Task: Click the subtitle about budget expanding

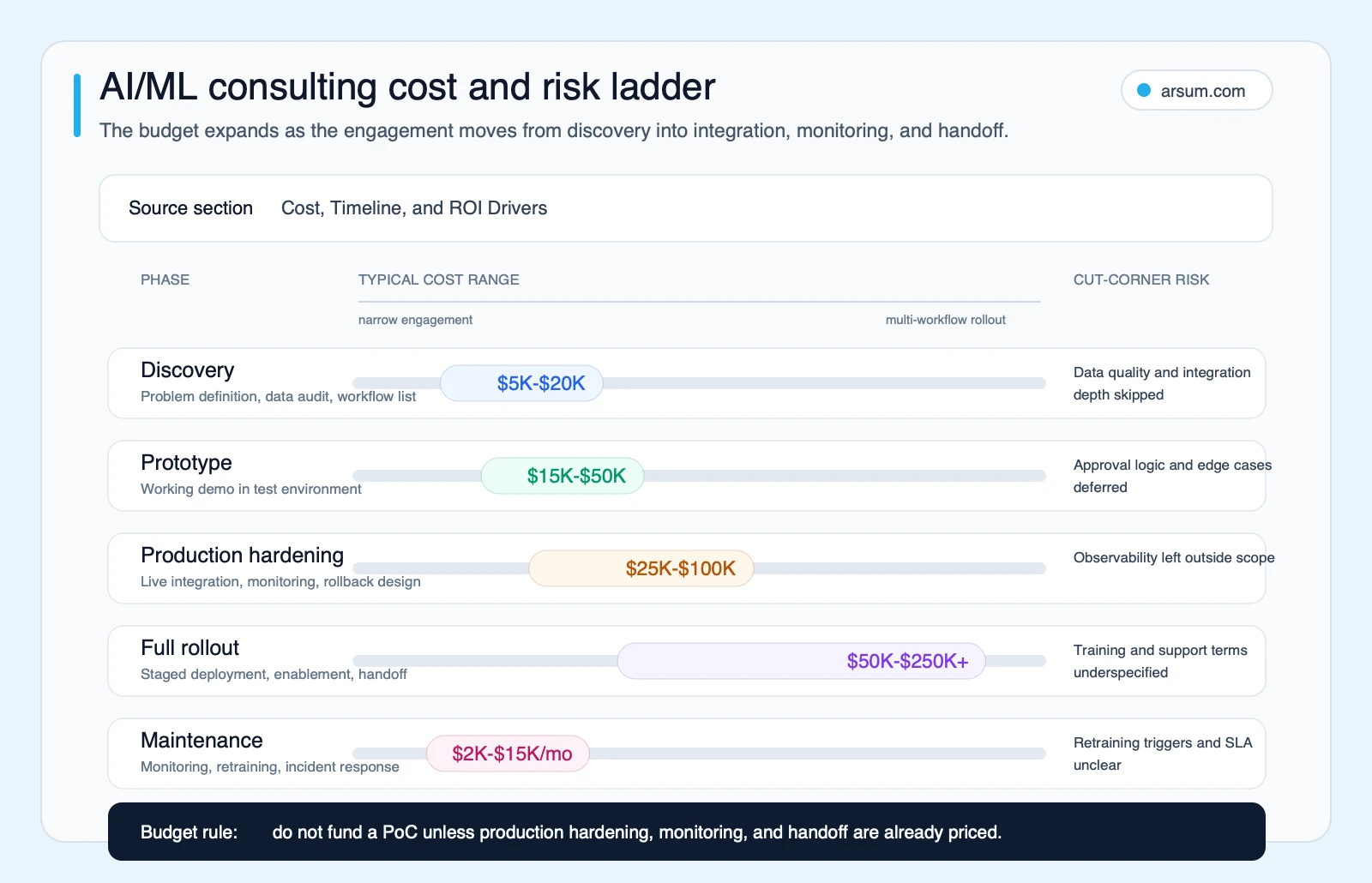Action: 554,130
